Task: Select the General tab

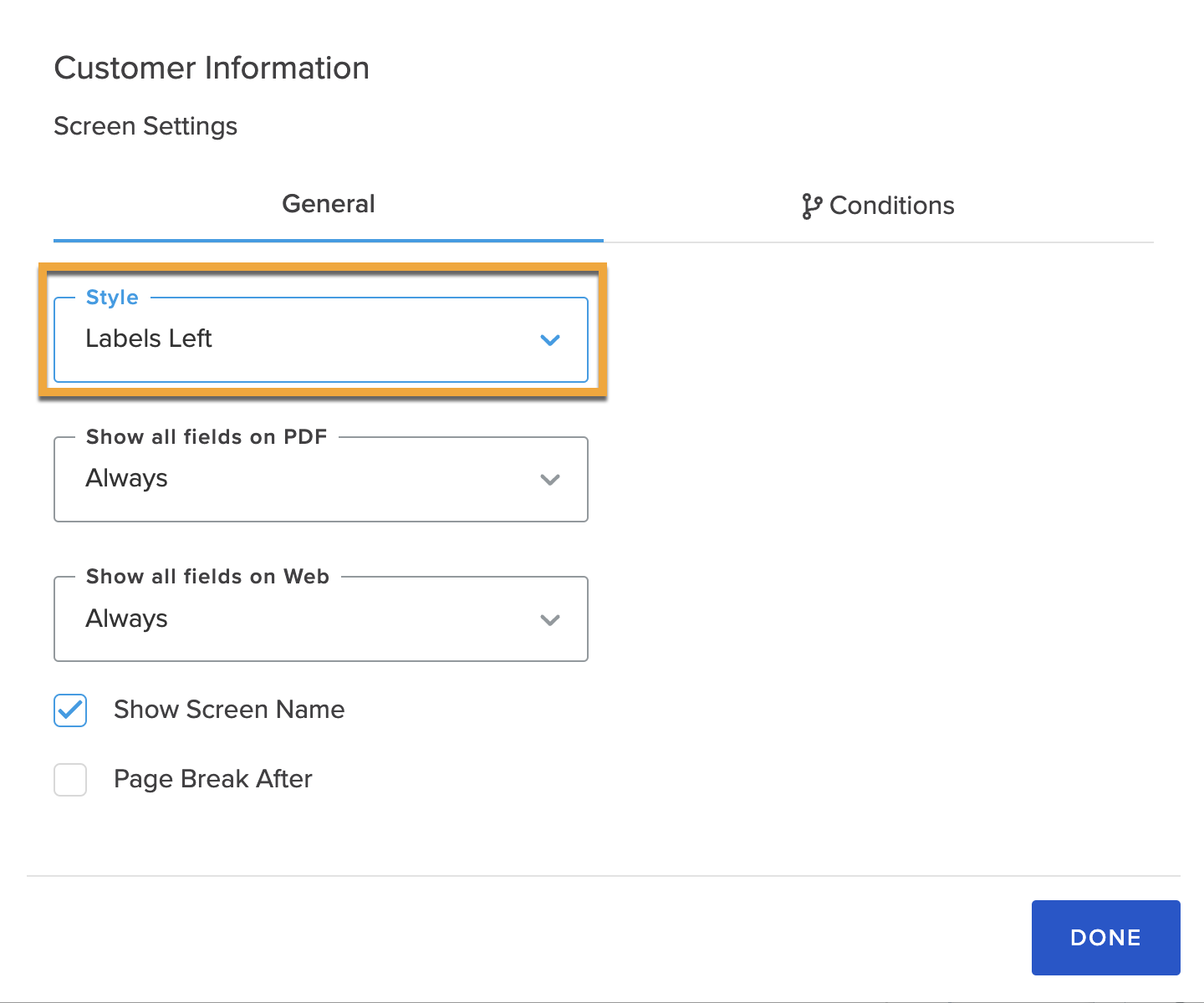Action: (328, 204)
